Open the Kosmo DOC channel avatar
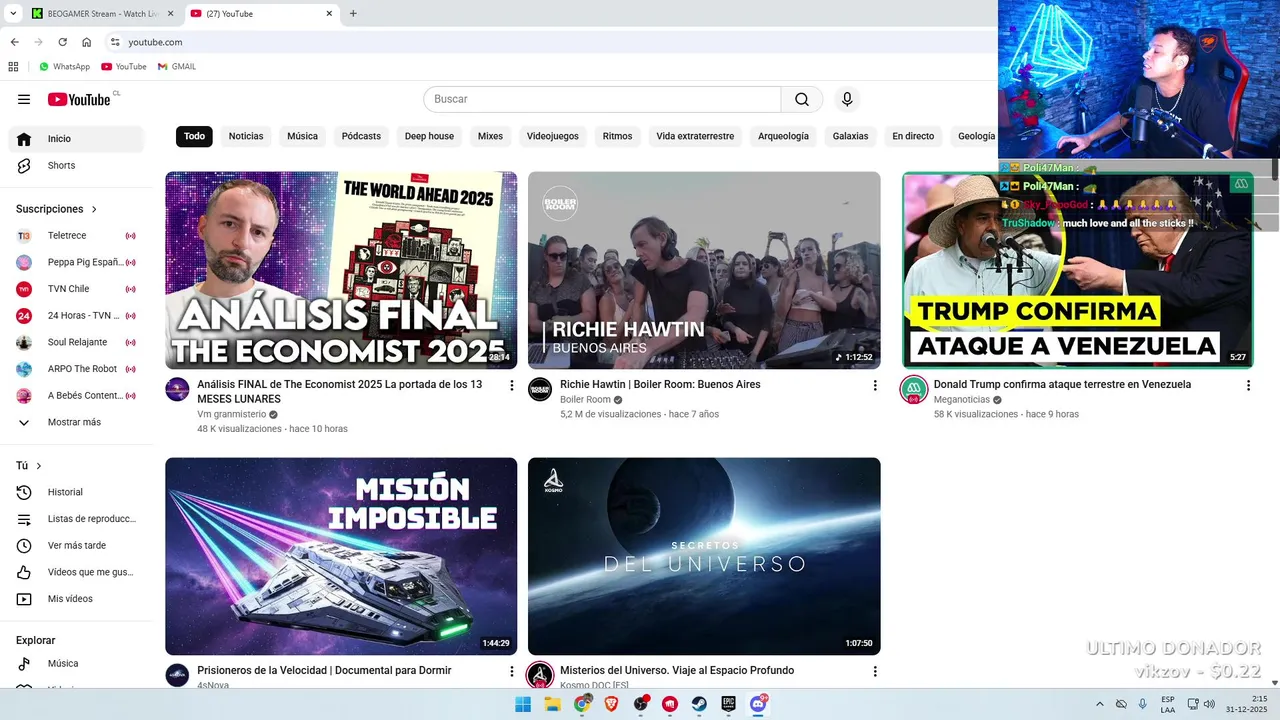The height and width of the screenshot is (720, 1280). point(540,675)
